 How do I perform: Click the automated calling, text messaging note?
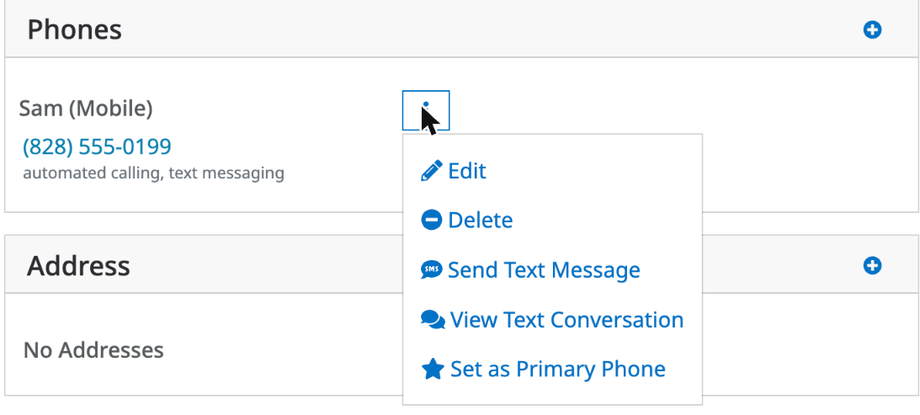coord(154,173)
